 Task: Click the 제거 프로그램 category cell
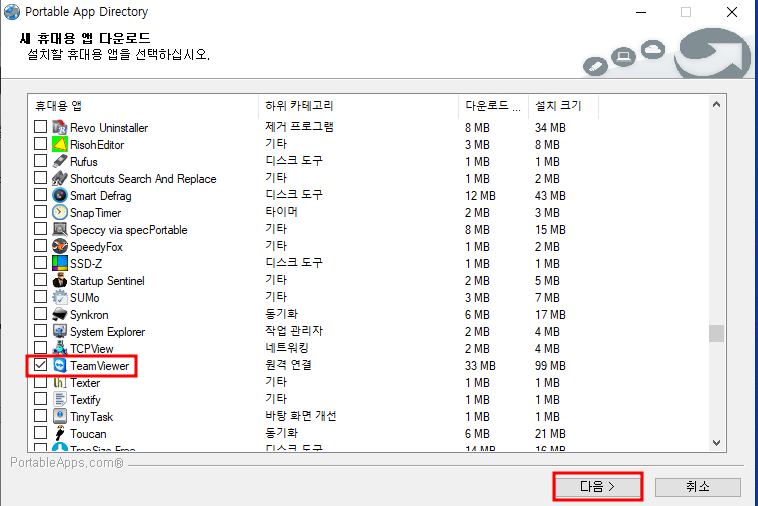[299, 127]
